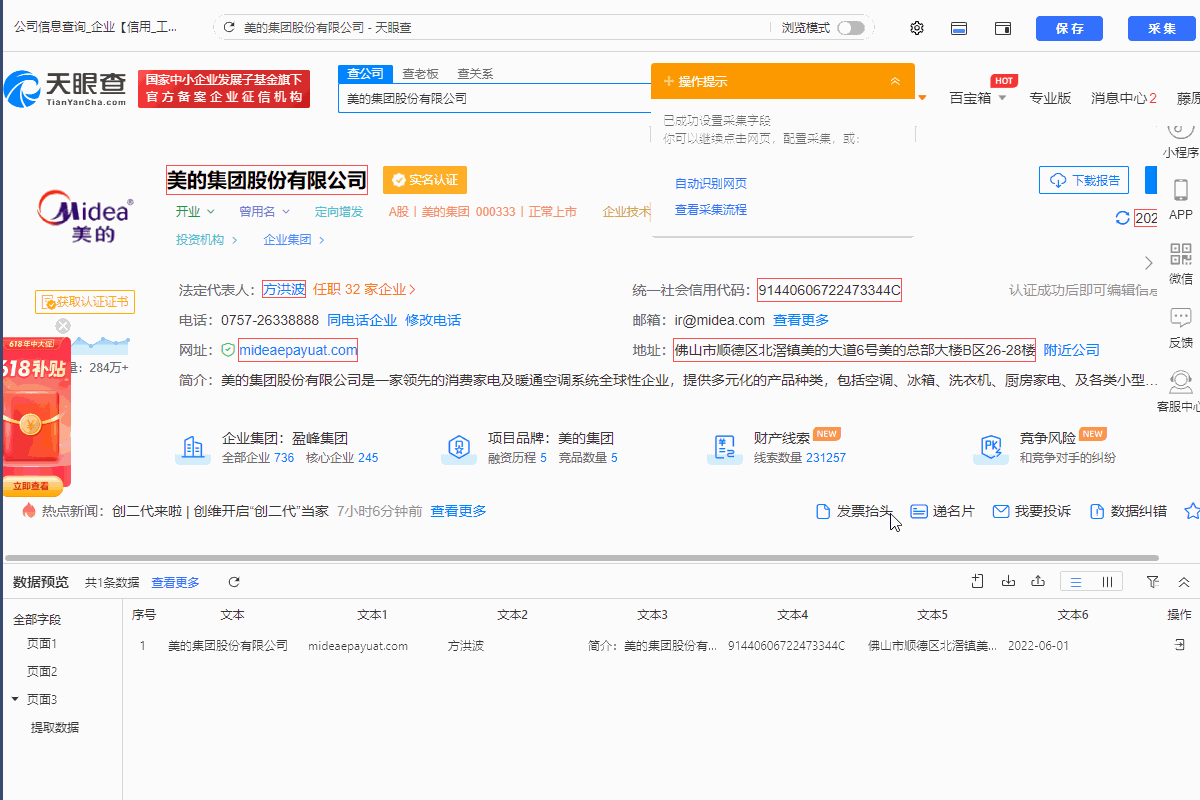Click the 保存 save button

(x=1070, y=28)
